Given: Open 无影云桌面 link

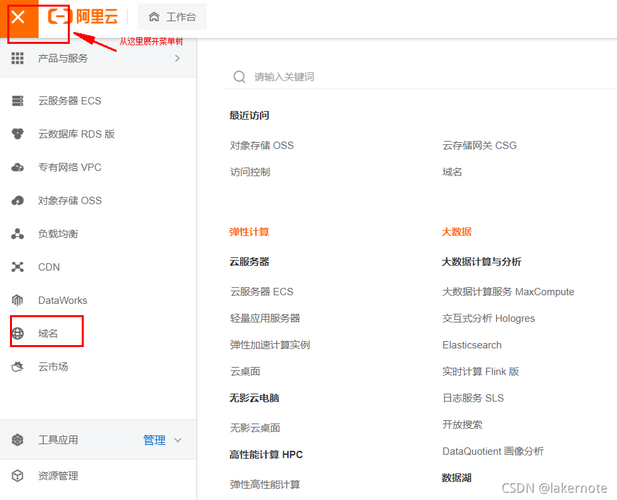Looking at the screenshot, I should coord(255,428).
